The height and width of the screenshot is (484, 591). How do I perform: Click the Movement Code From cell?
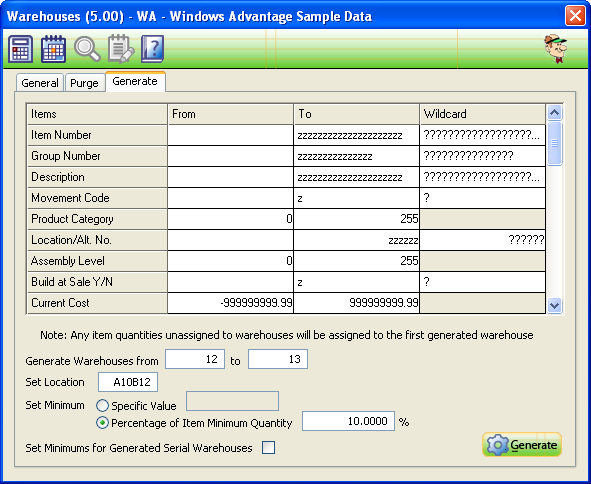[230, 198]
